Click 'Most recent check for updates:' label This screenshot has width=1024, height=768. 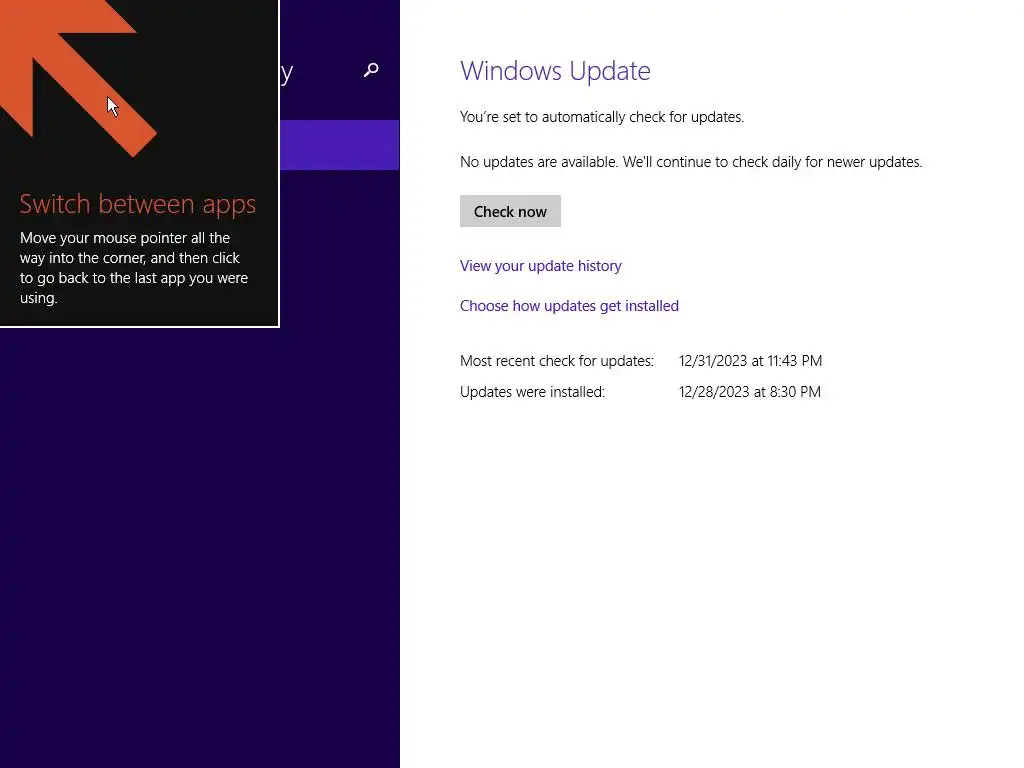[556, 360]
